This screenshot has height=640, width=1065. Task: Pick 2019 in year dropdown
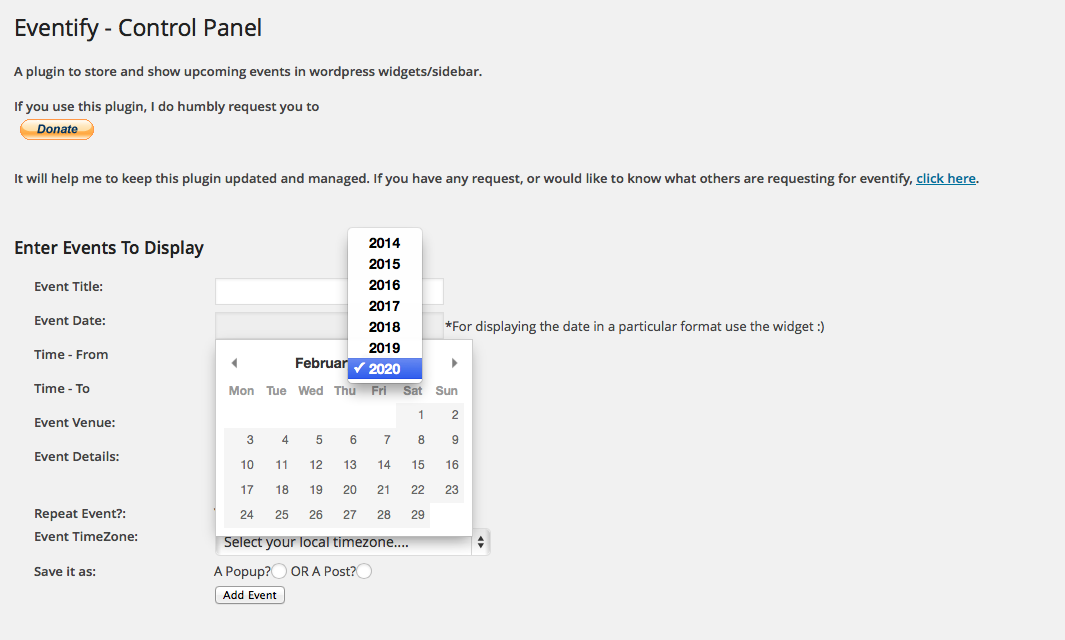pyautogui.click(x=384, y=348)
